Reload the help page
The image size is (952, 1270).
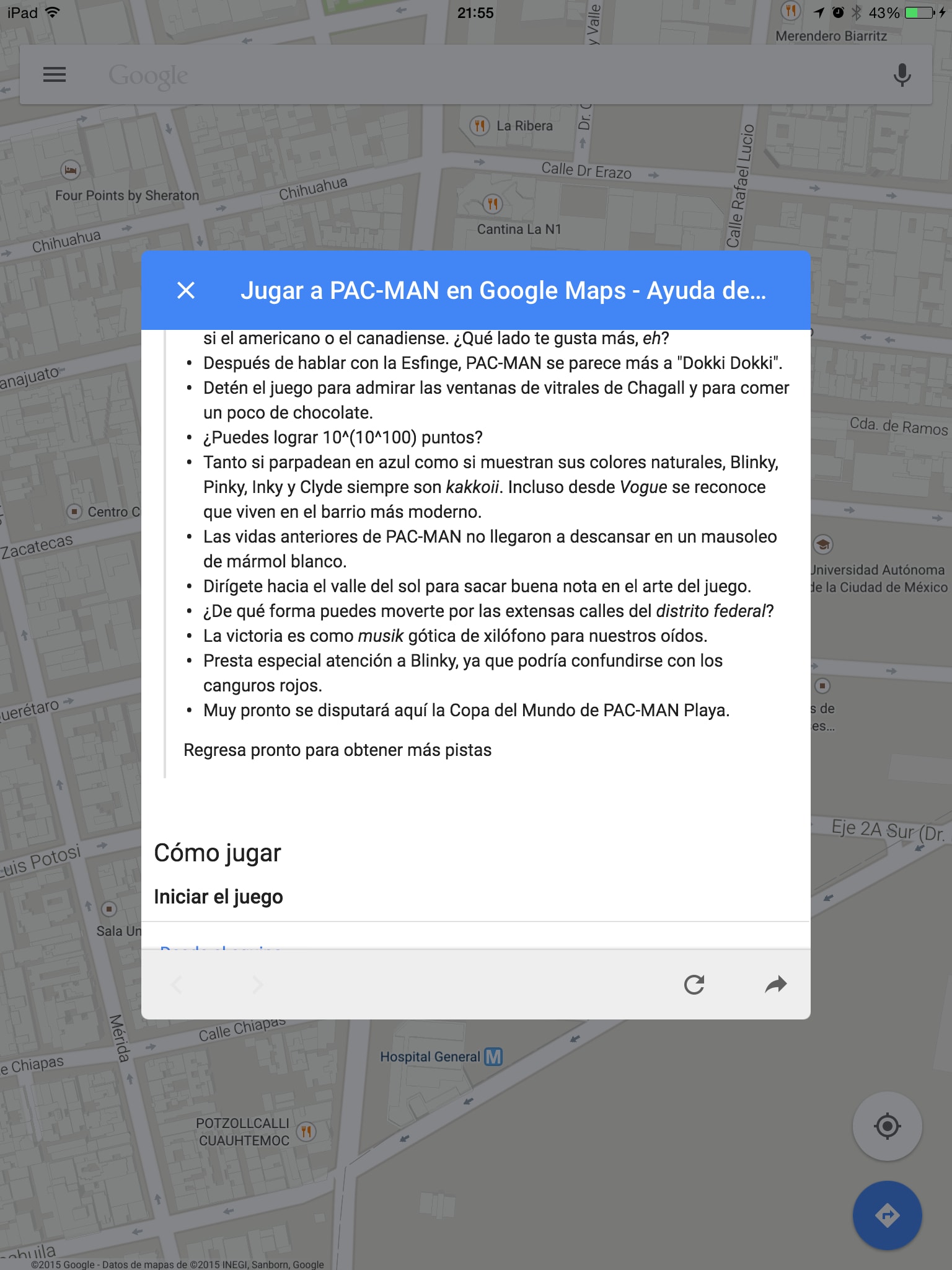694,984
